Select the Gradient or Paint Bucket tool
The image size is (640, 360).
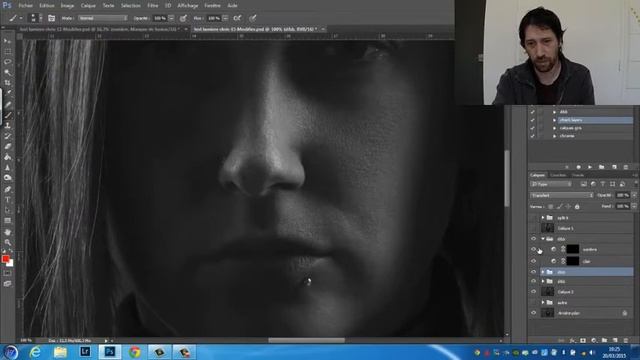(7, 157)
